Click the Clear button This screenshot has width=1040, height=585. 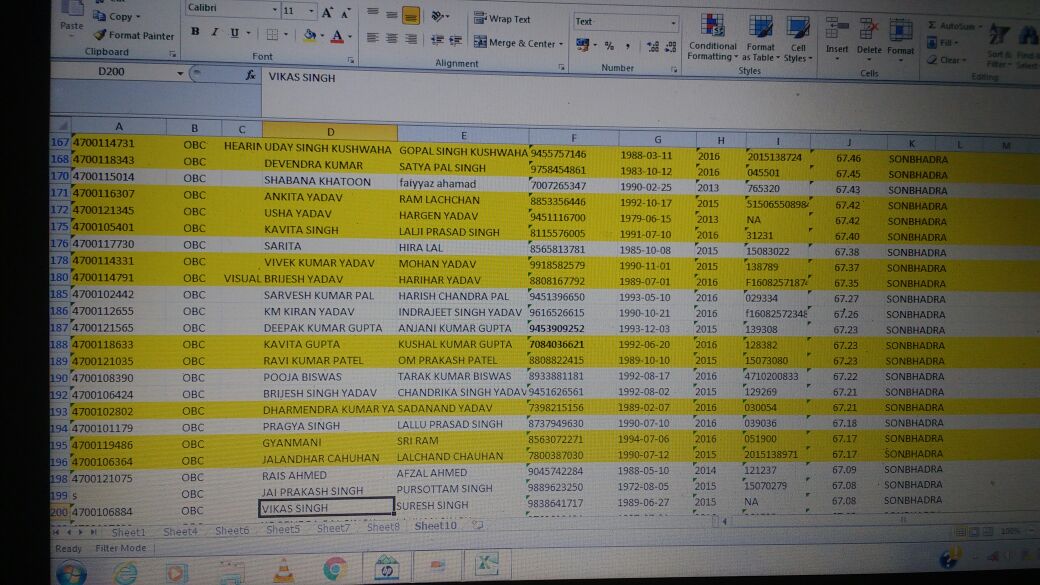point(947,60)
